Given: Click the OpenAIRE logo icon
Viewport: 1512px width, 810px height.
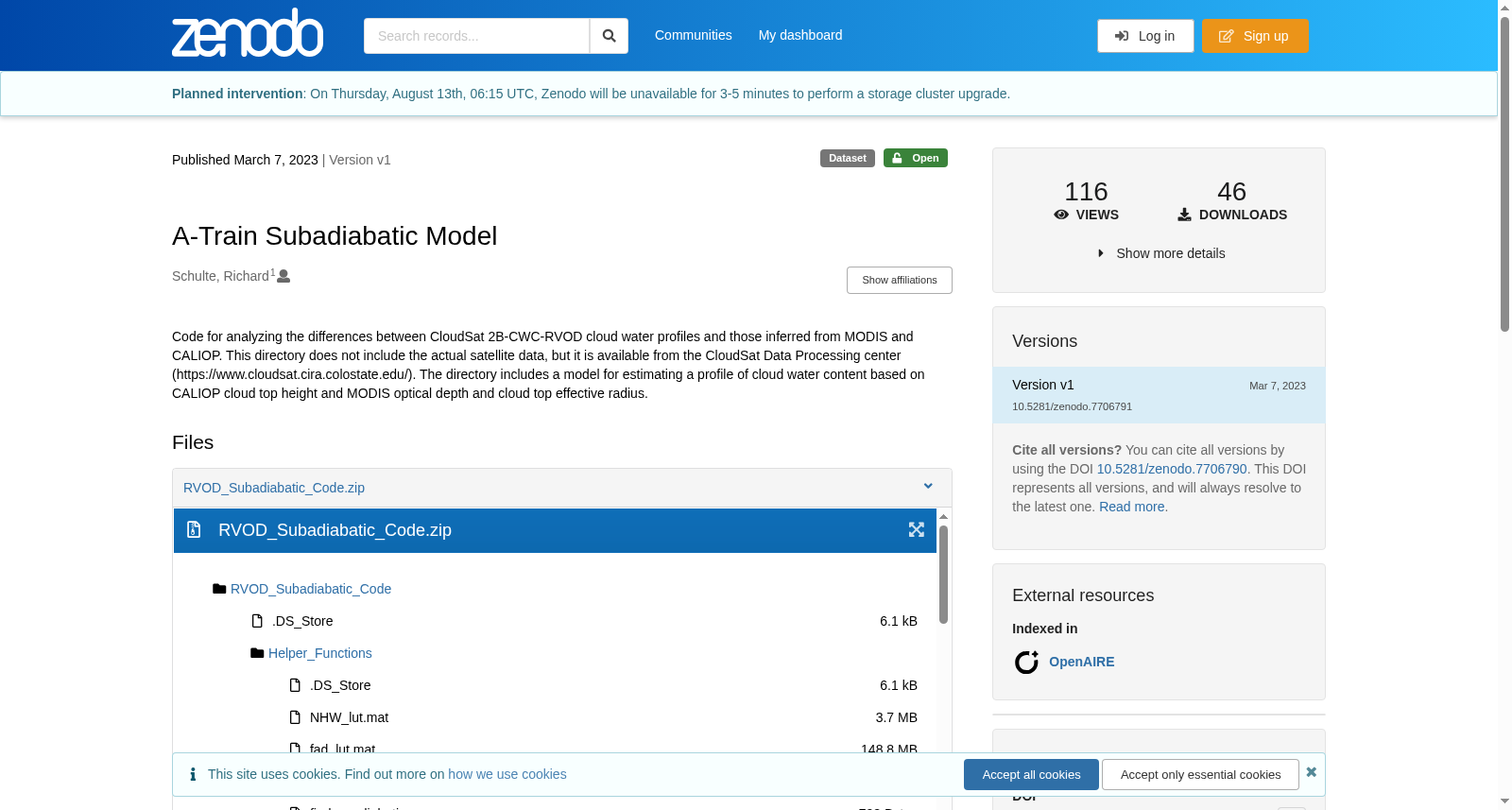Looking at the screenshot, I should 1026,662.
